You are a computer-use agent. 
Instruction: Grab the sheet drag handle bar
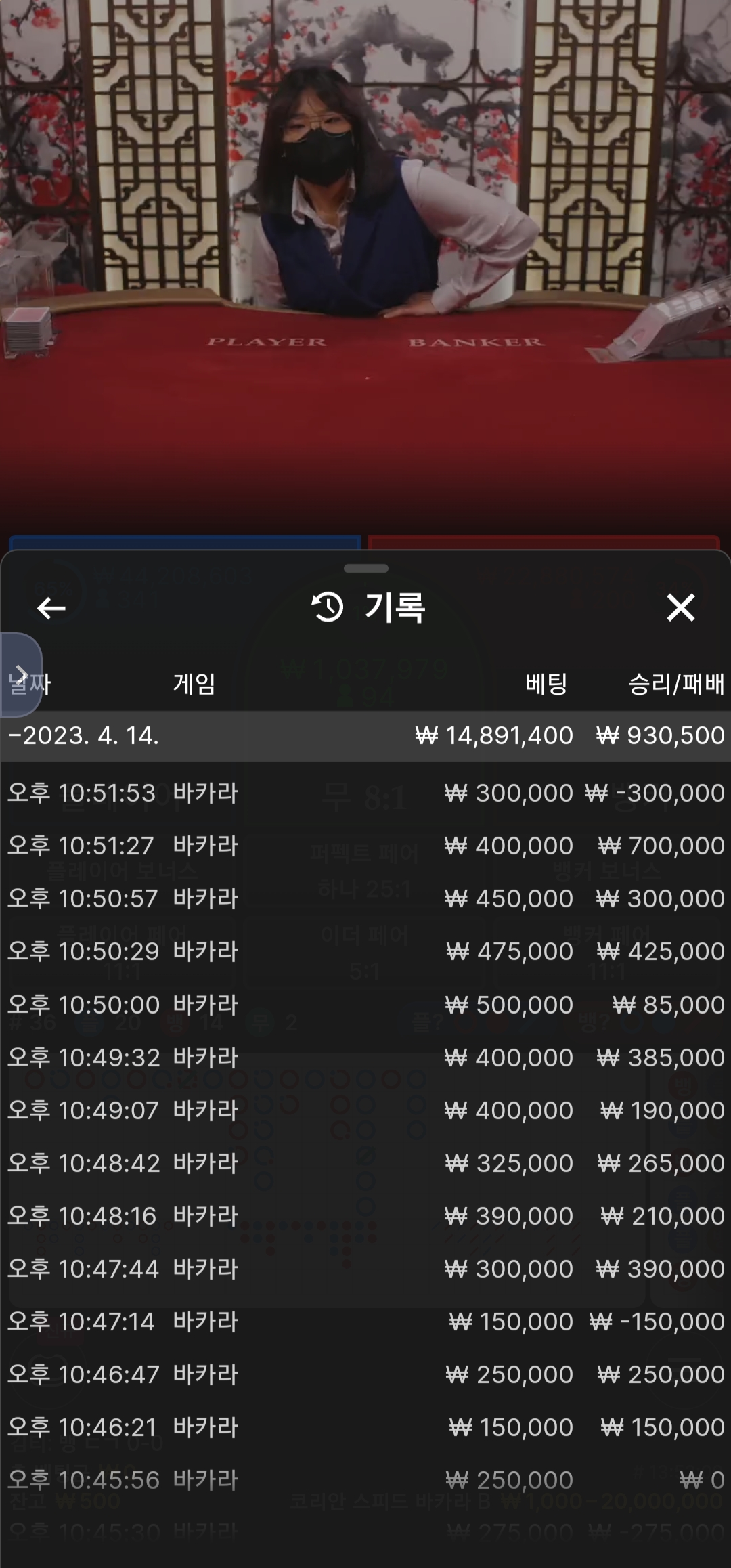click(365, 568)
